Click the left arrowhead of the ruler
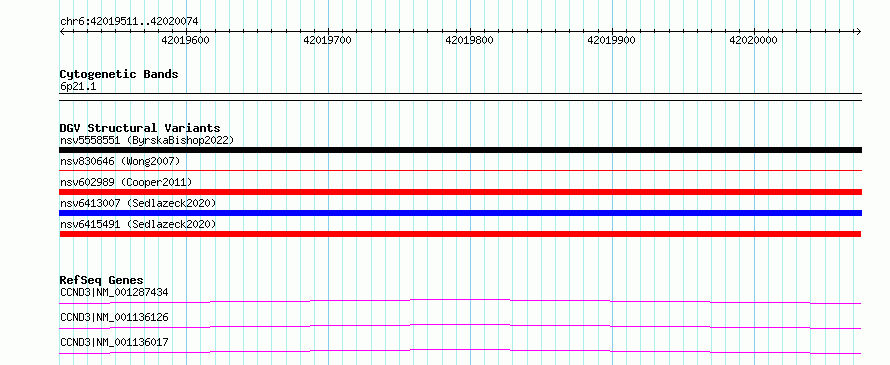This screenshot has width=890, height=365. tap(62, 32)
